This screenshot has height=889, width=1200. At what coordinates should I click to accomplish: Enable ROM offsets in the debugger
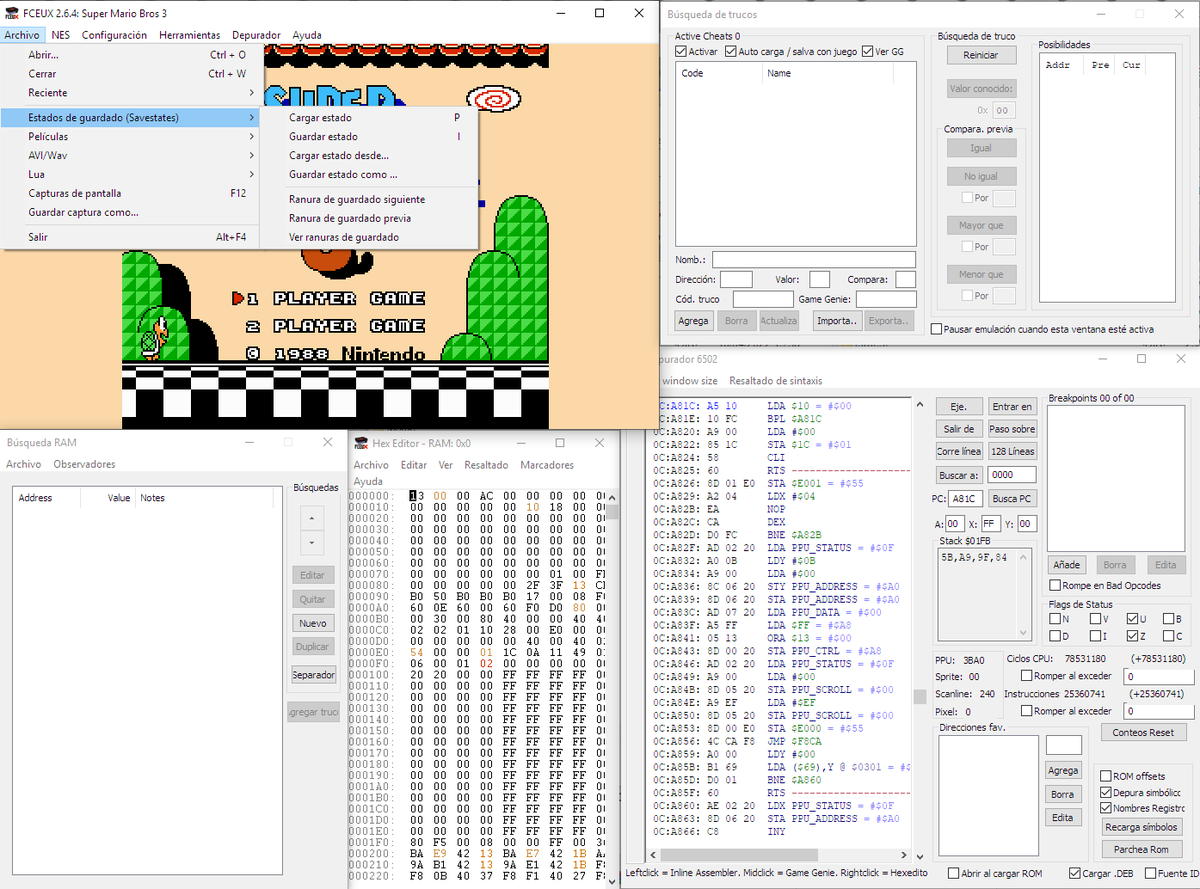(x=1105, y=776)
